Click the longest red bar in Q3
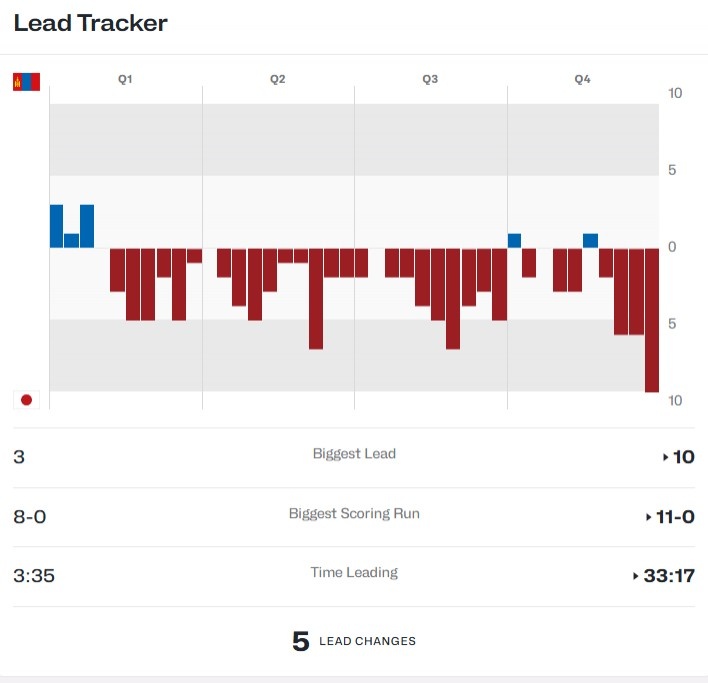This screenshot has width=708, height=683. pyautogui.click(x=453, y=298)
